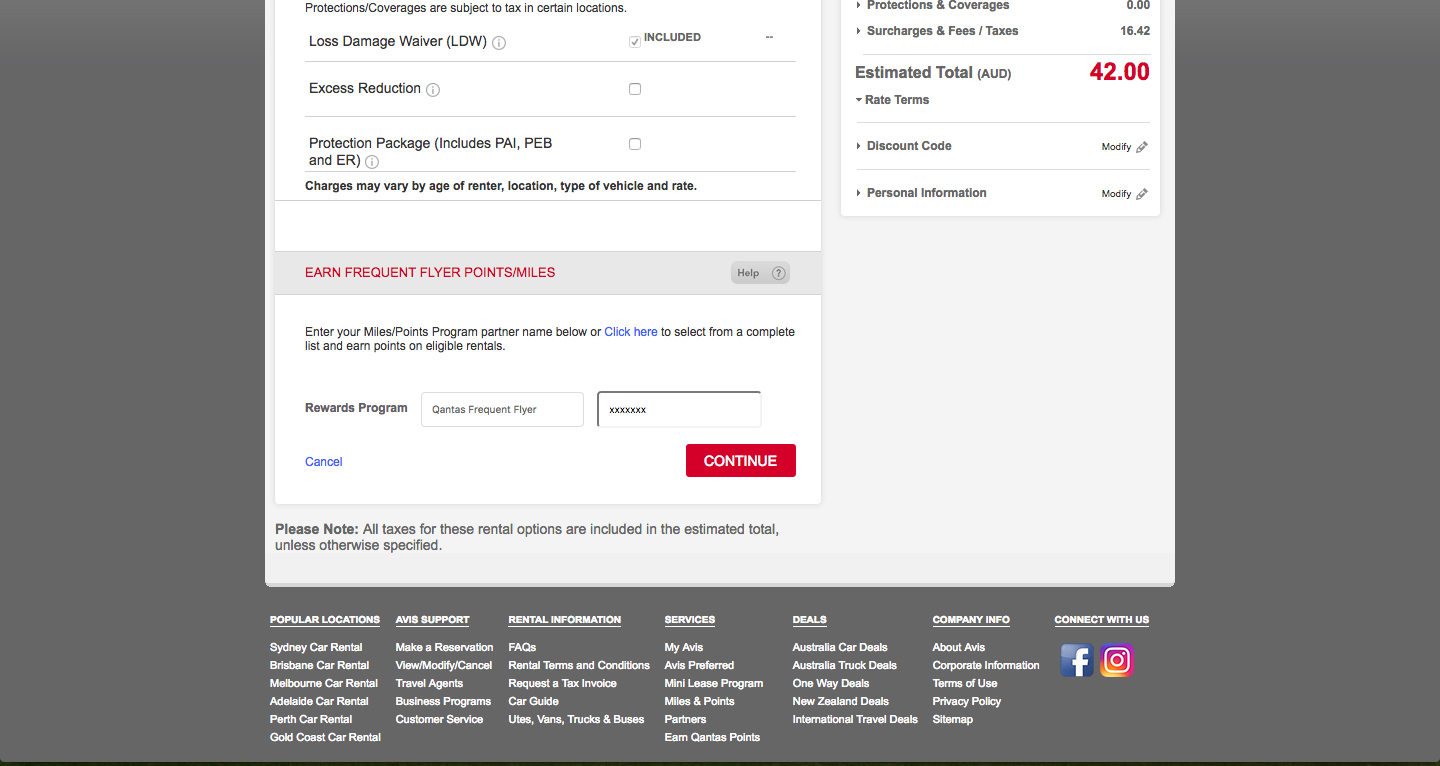The height and width of the screenshot is (766, 1440).
Task: Open Rental Terms and Conditions link
Action: 579,665
